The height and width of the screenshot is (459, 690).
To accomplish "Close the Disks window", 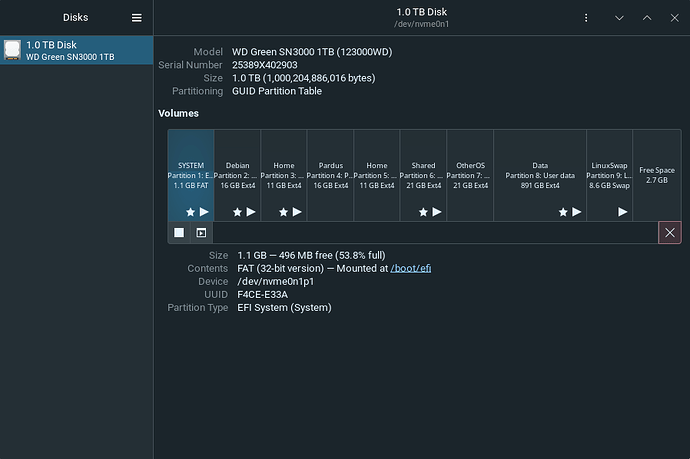I will (x=674, y=18).
